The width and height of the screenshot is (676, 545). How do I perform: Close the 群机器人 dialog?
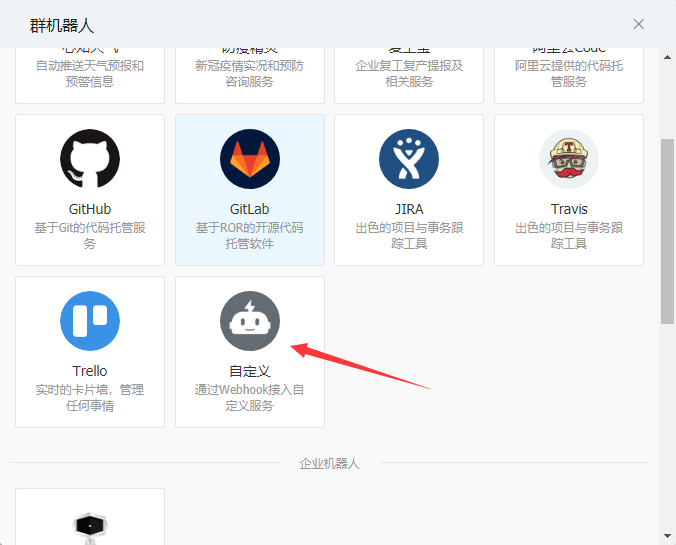[638, 24]
